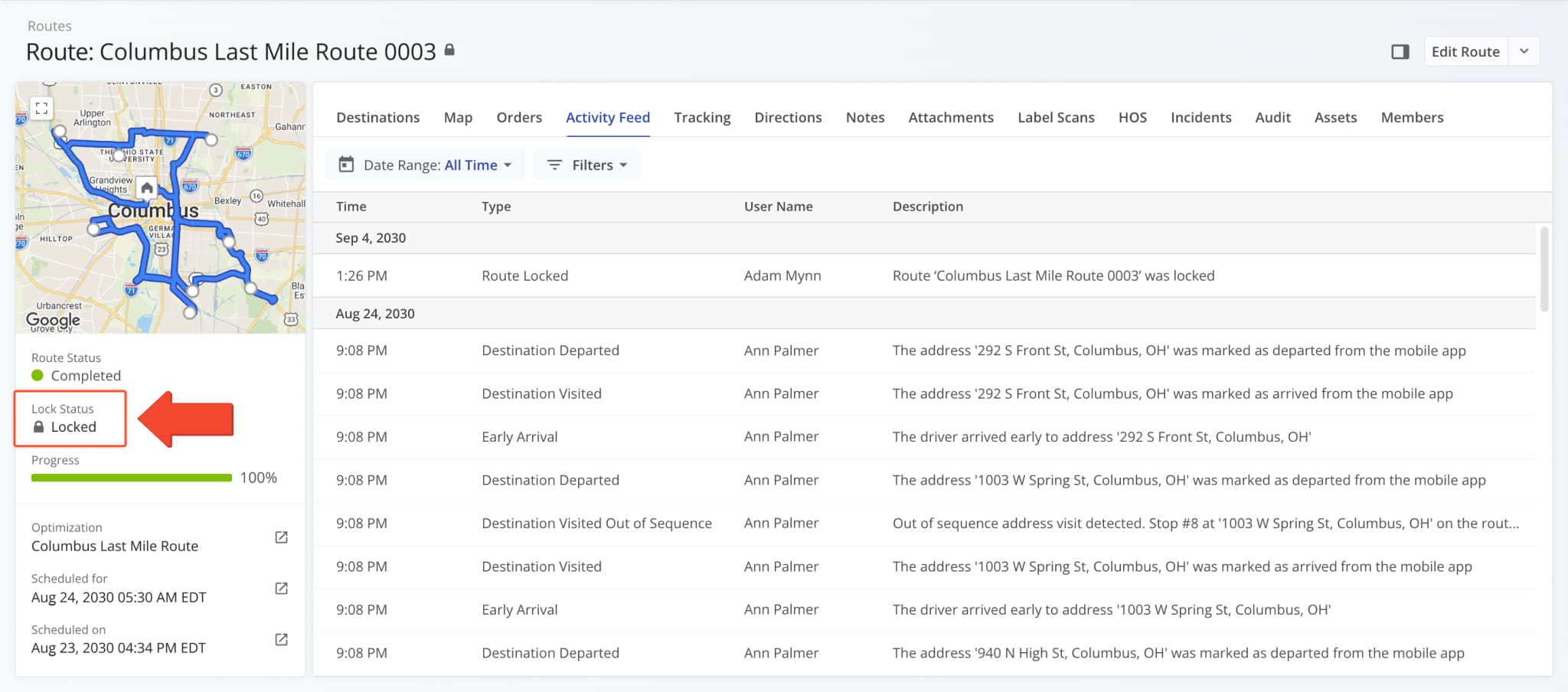Click the Adam Mynn user name
The image size is (1568, 692).
(782, 276)
